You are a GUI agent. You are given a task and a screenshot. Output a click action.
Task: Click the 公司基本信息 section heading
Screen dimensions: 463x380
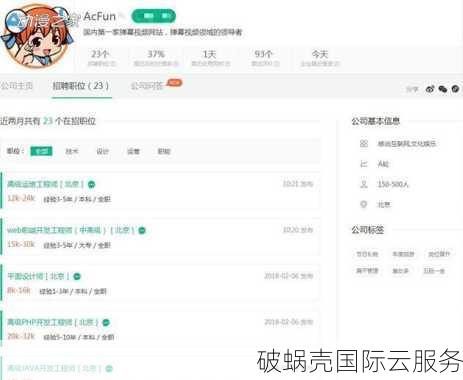[376, 121]
